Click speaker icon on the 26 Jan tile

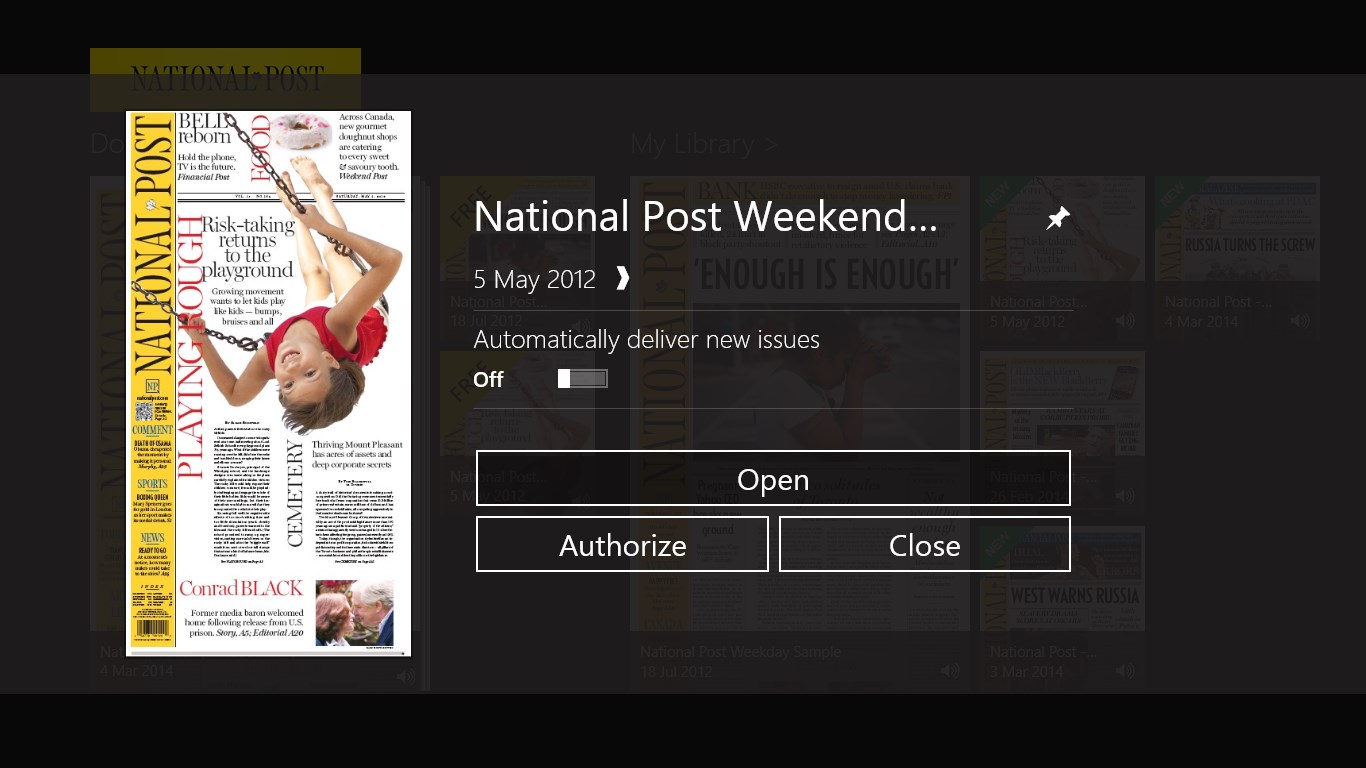tap(1125, 496)
